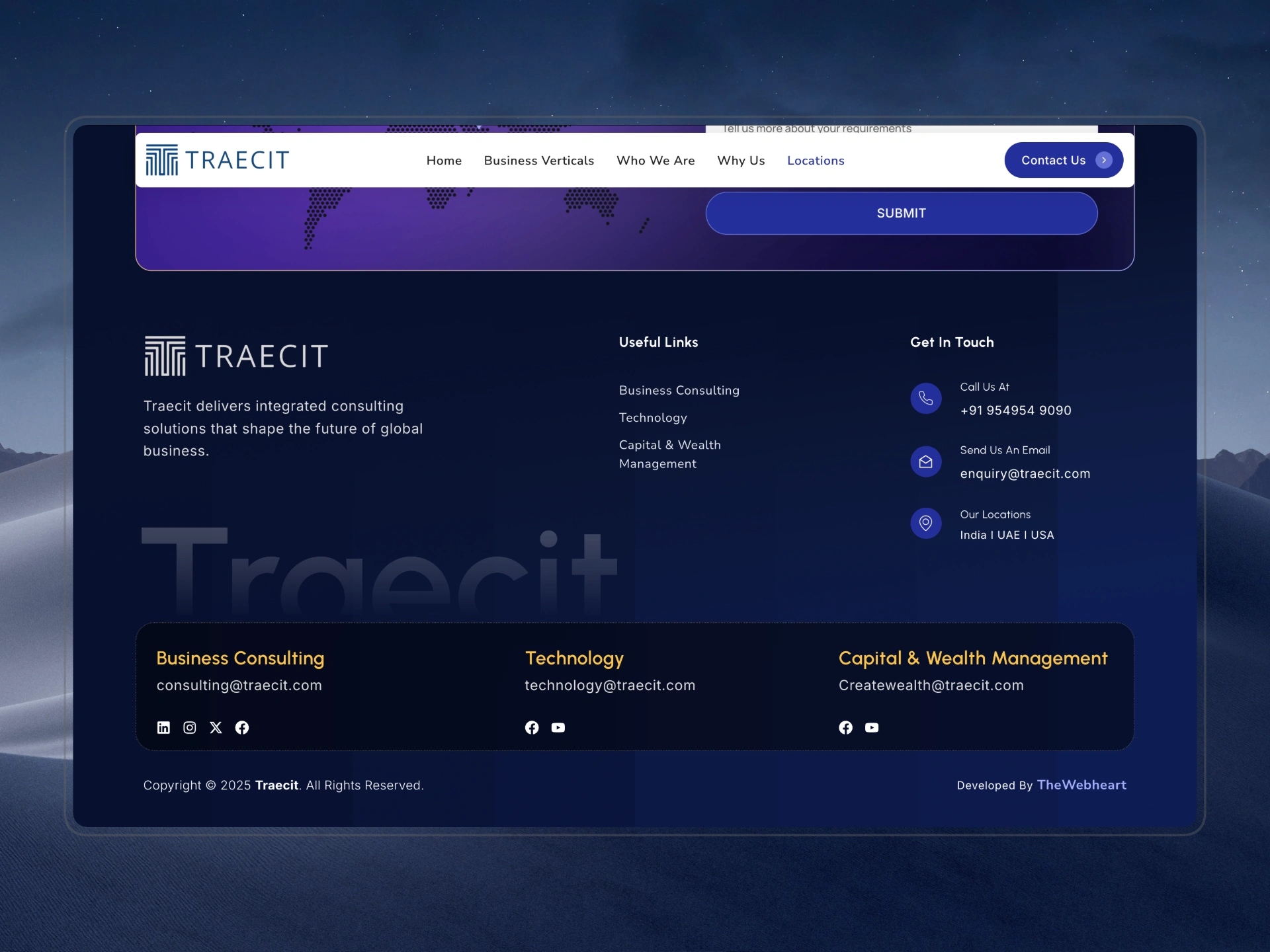Screen dimensions: 1270x952
Task: Open YouTube icon under Technology section
Action: pos(558,727)
